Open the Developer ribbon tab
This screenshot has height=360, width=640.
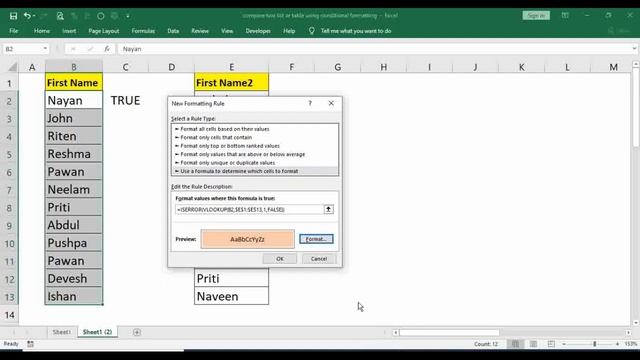(258, 31)
